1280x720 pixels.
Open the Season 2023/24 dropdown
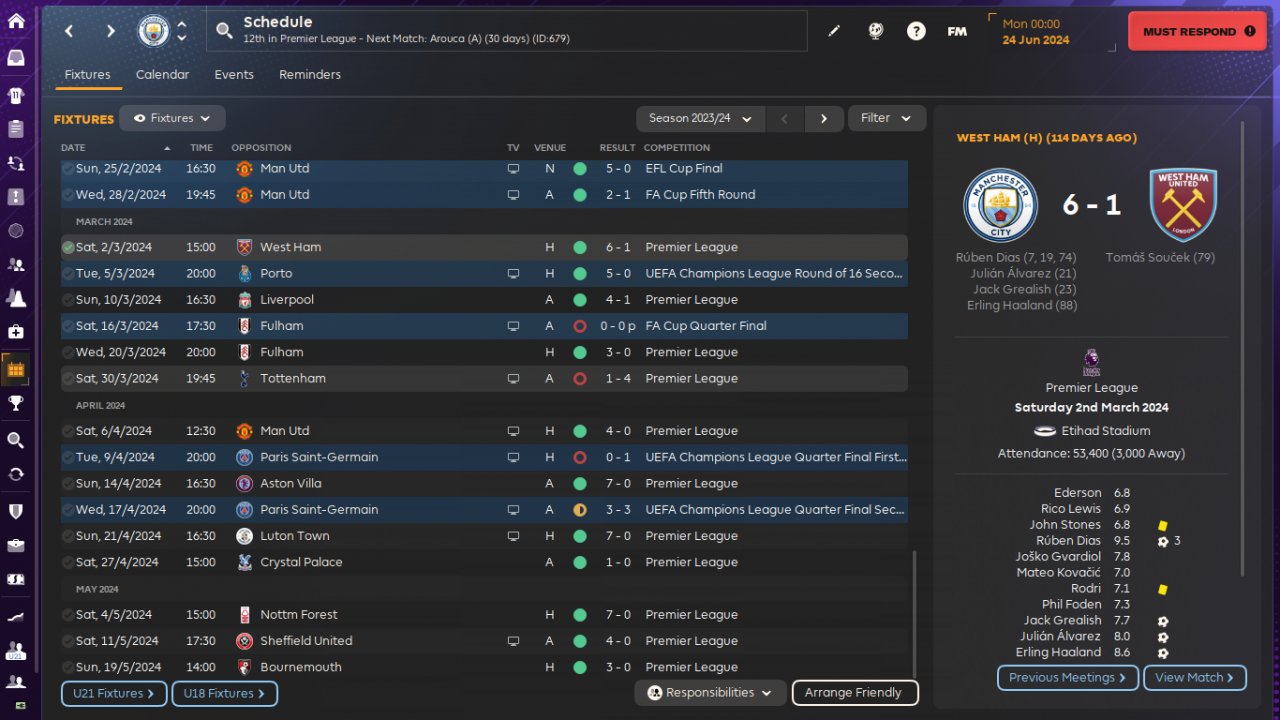pos(700,118)
